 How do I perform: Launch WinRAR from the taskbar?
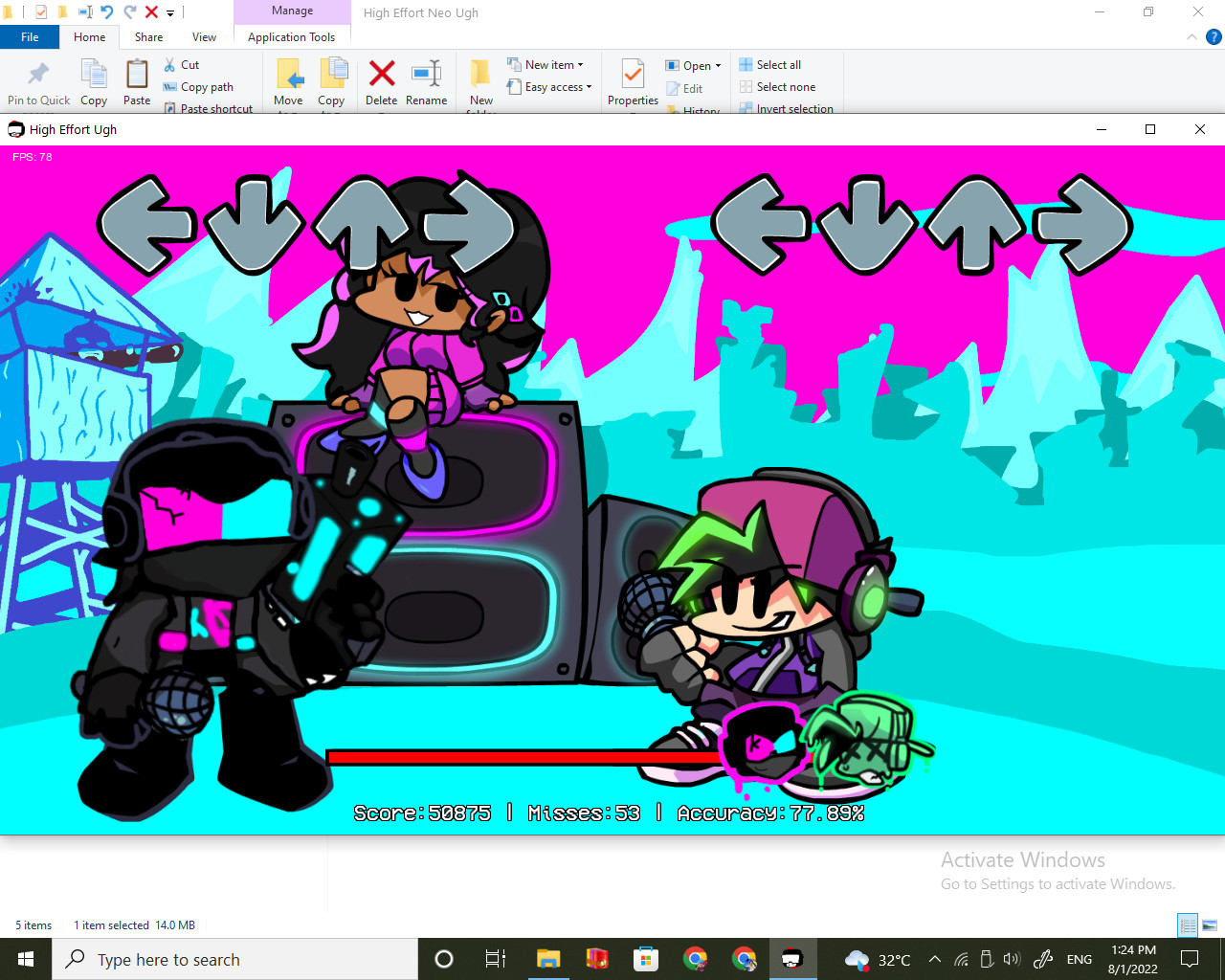coord(597,959)
